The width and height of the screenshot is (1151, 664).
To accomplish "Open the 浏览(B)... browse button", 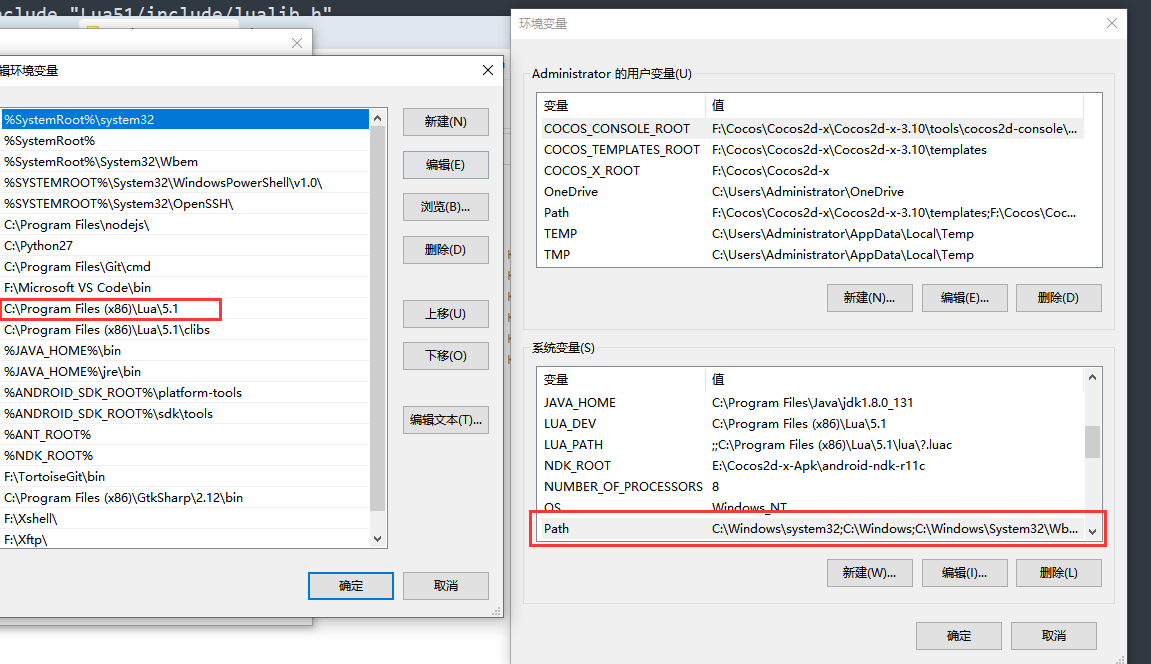I will pos(446,207).
